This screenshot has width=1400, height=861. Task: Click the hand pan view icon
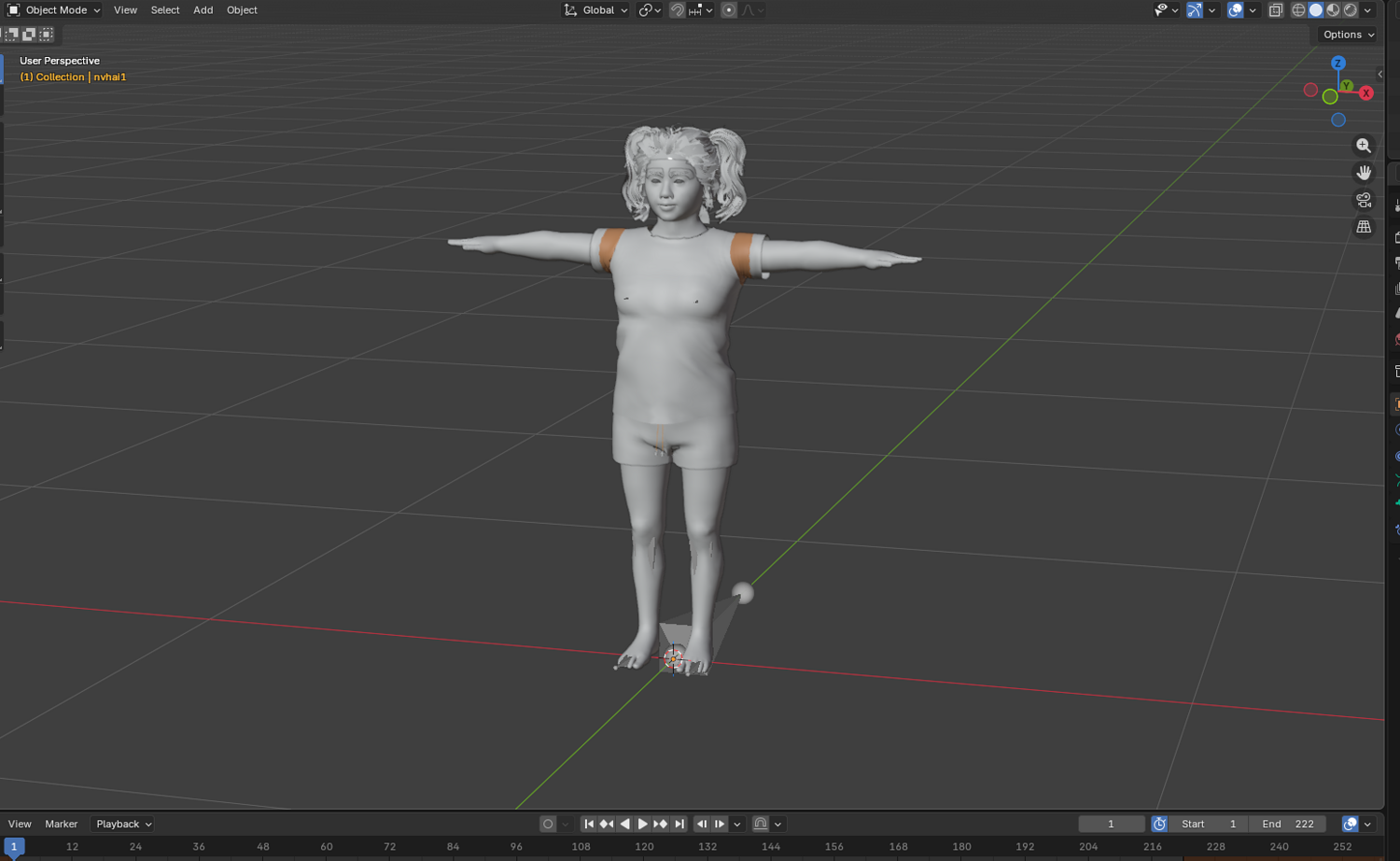pyautogui.click(x=1364, y=173)
